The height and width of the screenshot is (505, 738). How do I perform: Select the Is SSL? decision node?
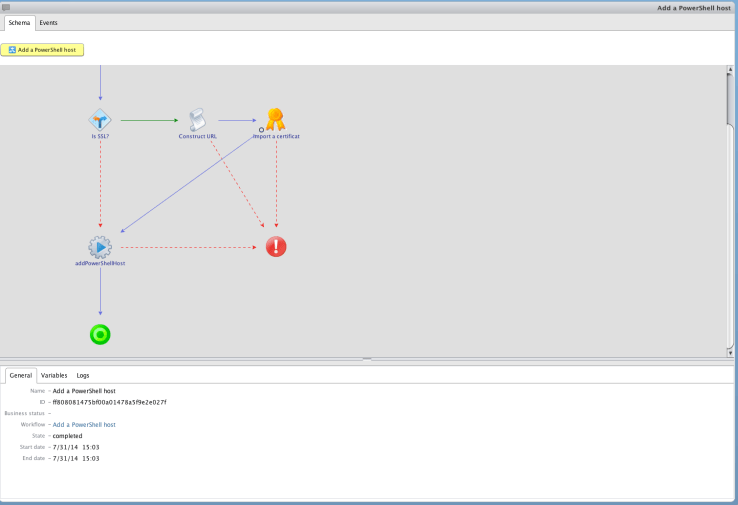pyautogui.click(x=100, y=120)
